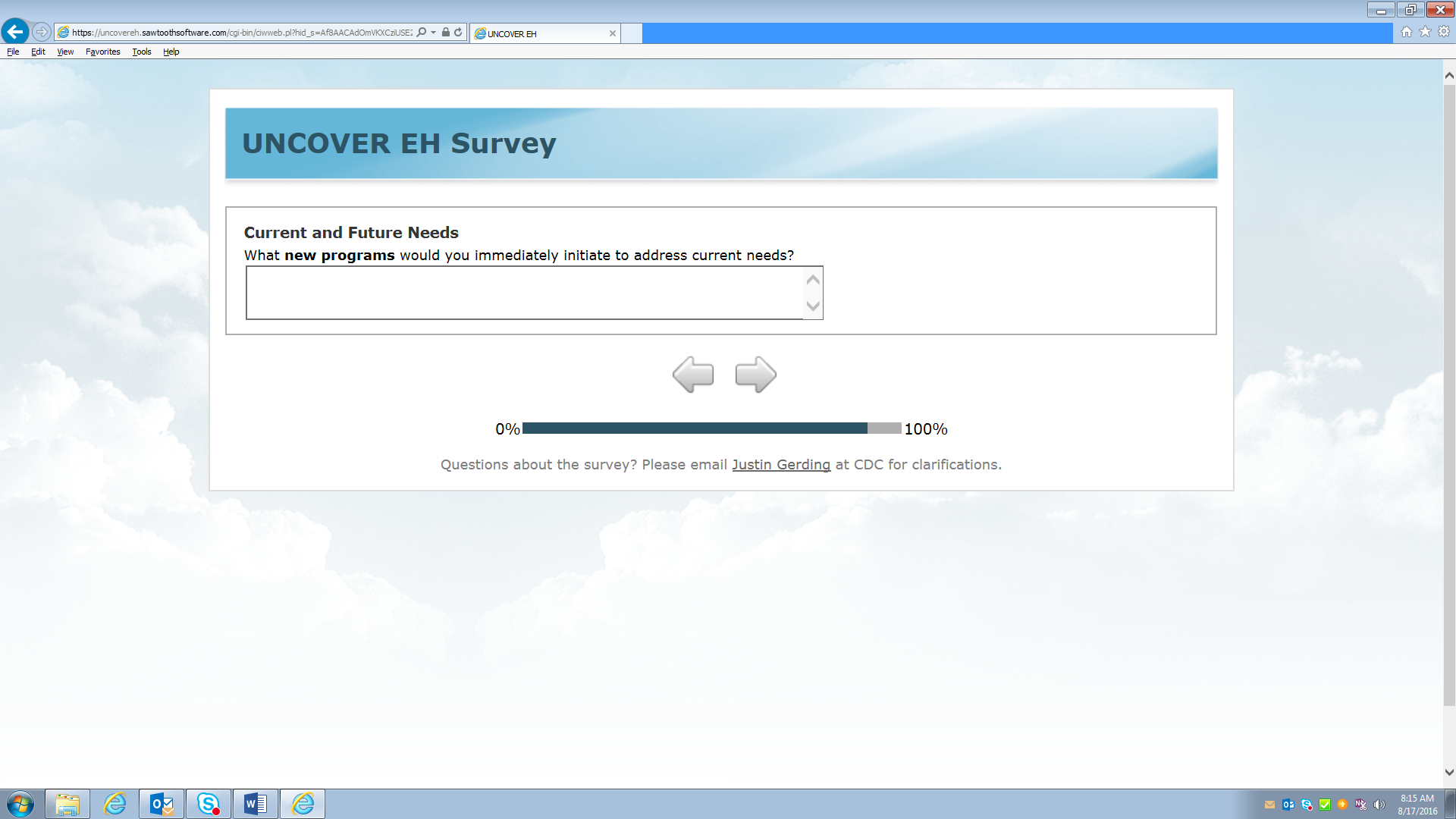The image size is (1456, 819).
Task: Click the survey's gray previous-page arrow
Action: tap(692, 375)
